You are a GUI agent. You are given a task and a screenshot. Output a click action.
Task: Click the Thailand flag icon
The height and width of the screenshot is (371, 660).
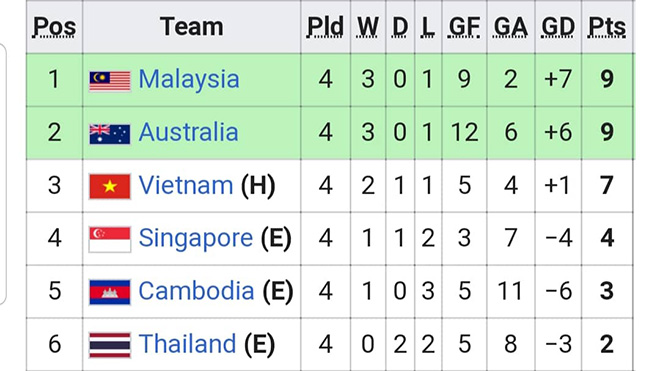click(x=110, y=345)
